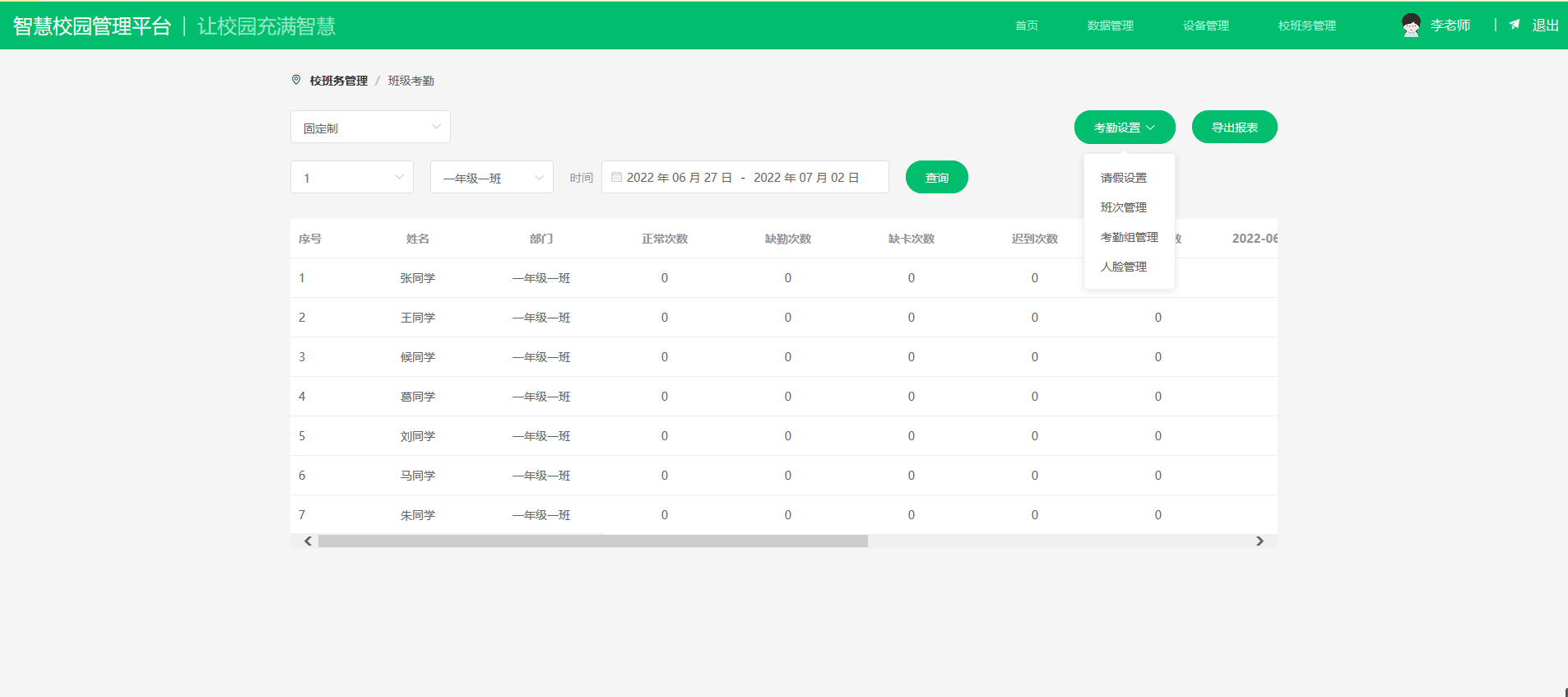Viewport: 1568px width, 697px height.
Task: Collapse the 考勤设置 dropdown button
Action: pyautogui.click(x=1124, y=128)
